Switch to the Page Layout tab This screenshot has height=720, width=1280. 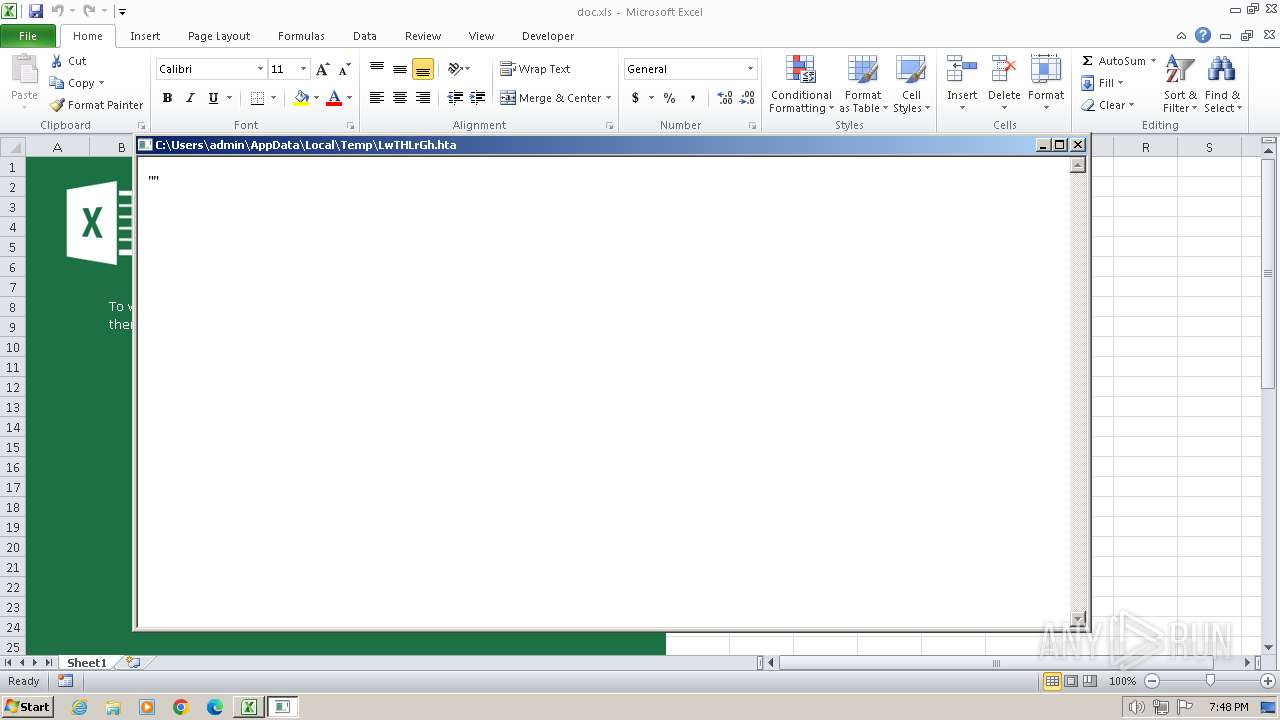pyautogui.click(x=219, y=36)
